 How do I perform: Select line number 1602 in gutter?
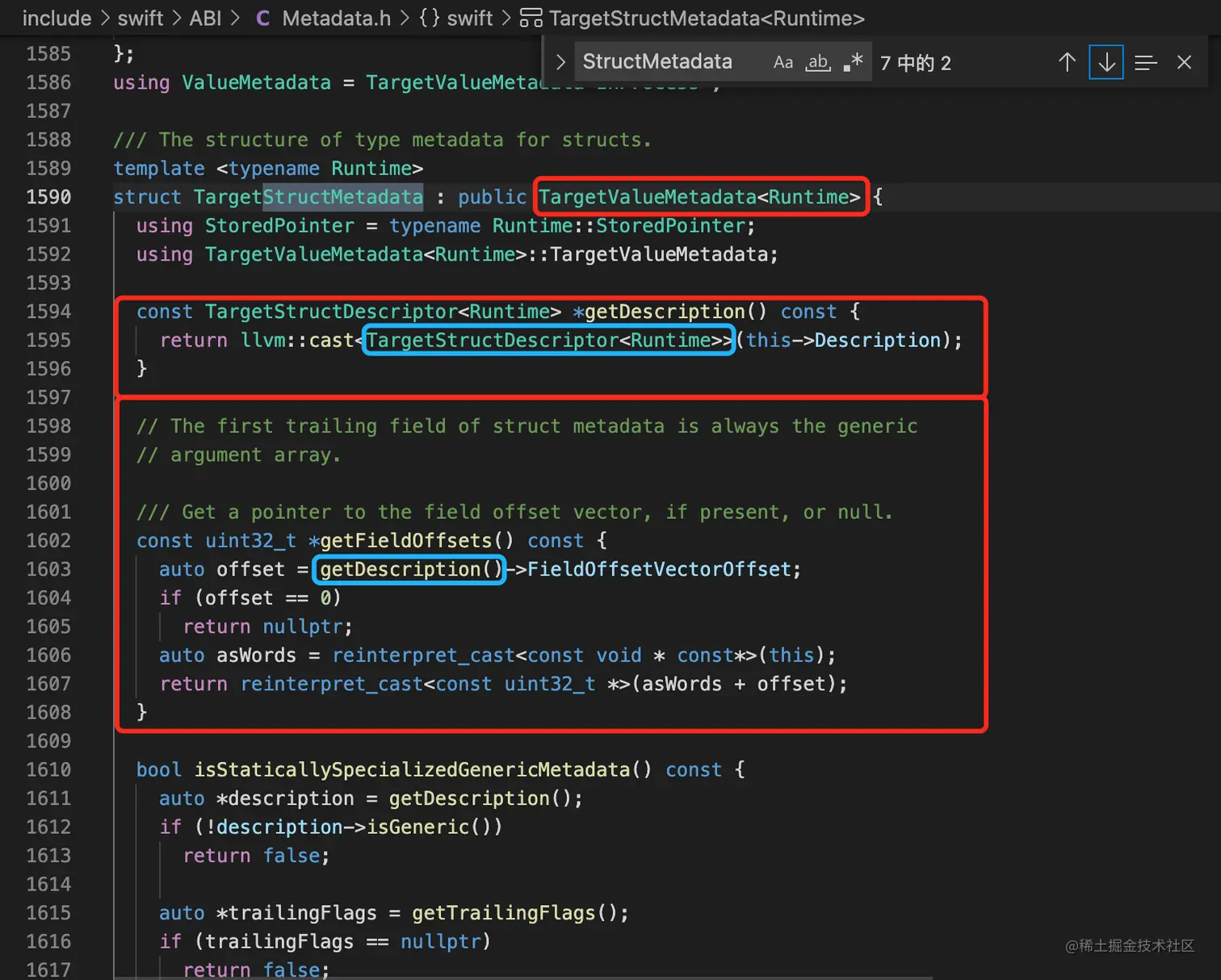[48, 541]
